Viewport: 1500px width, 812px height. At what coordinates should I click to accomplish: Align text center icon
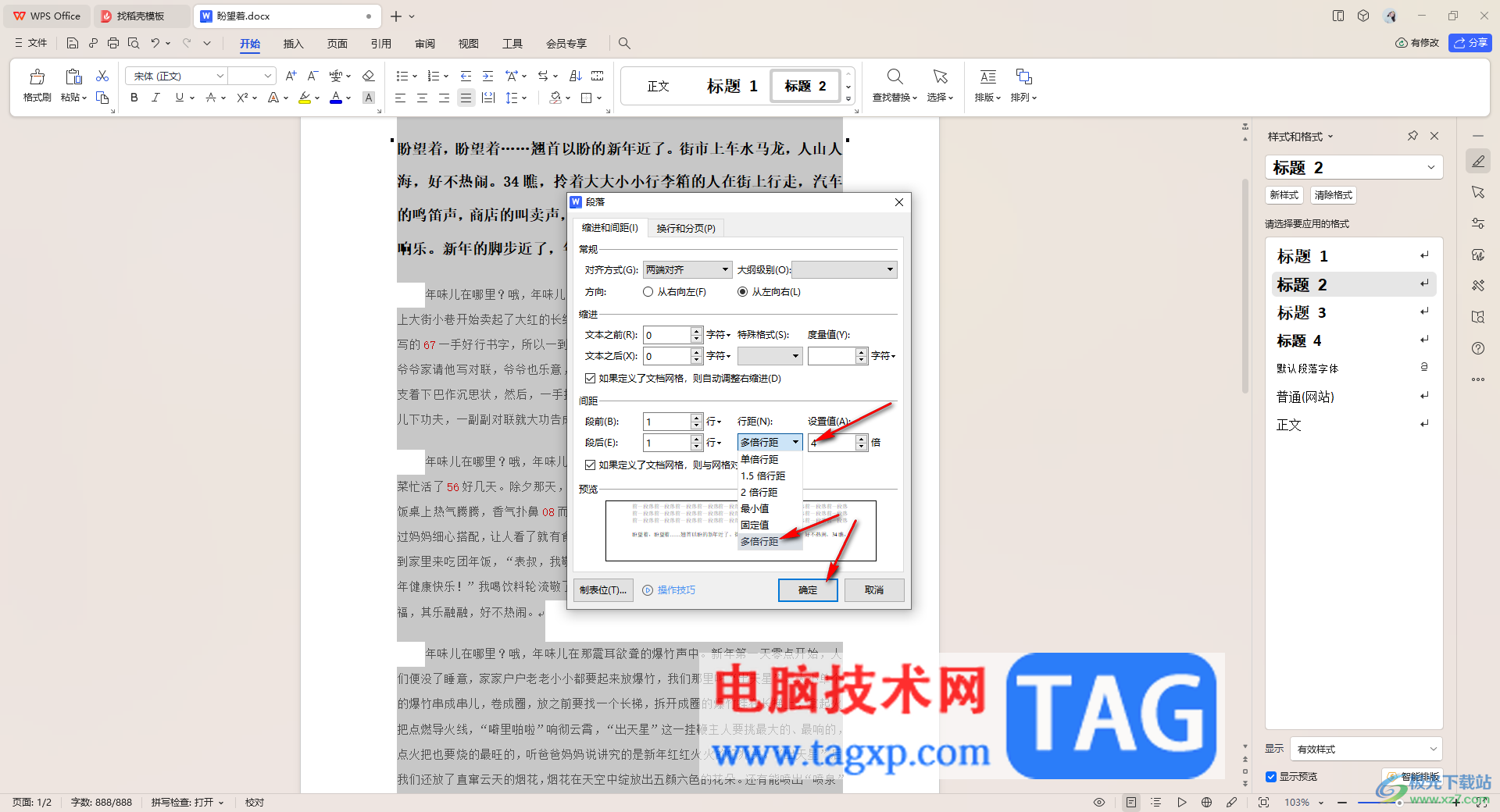tap(422, 98)
